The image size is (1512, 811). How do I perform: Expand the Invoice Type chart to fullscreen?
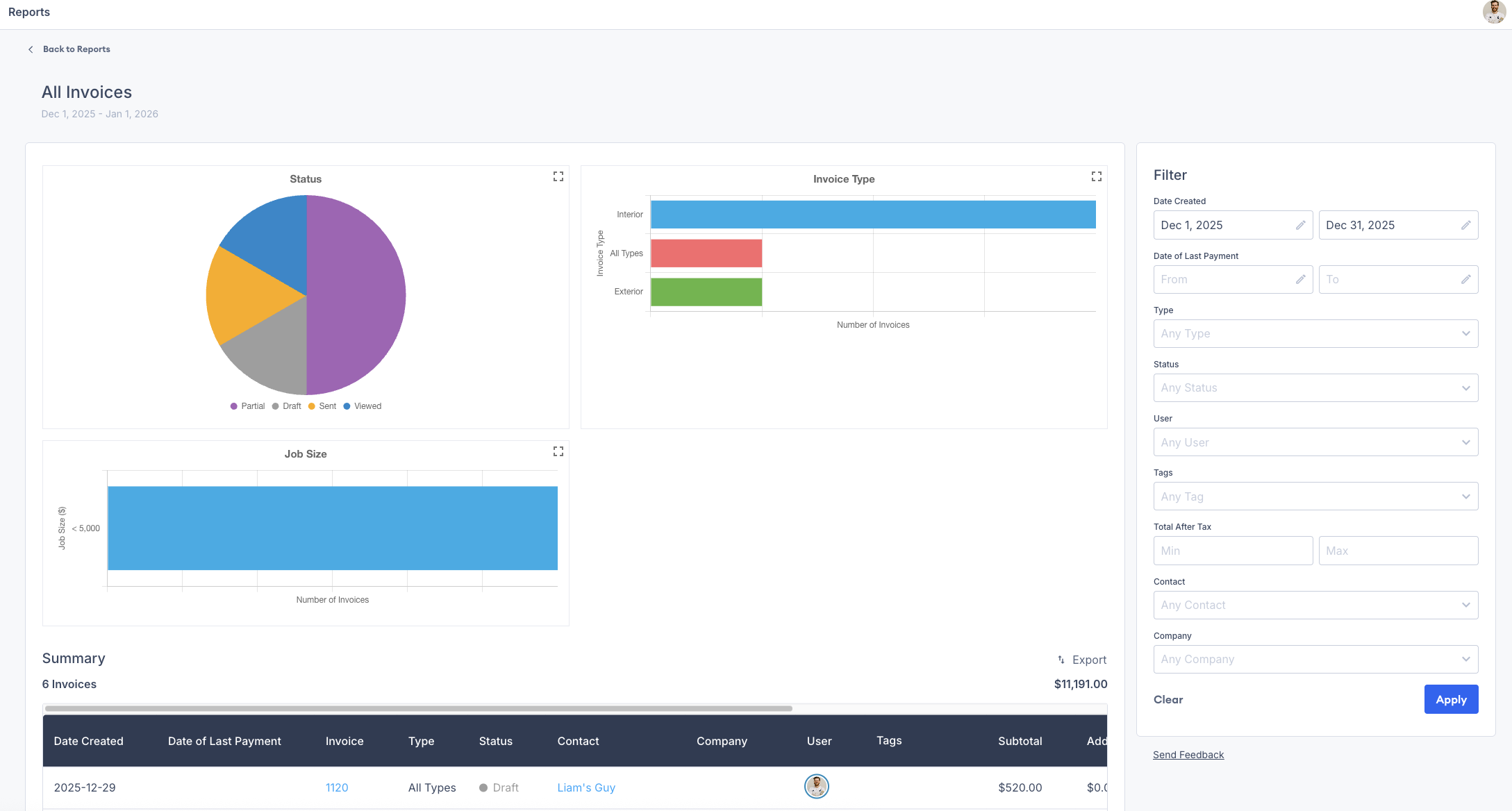click(x=1096, y=176)
